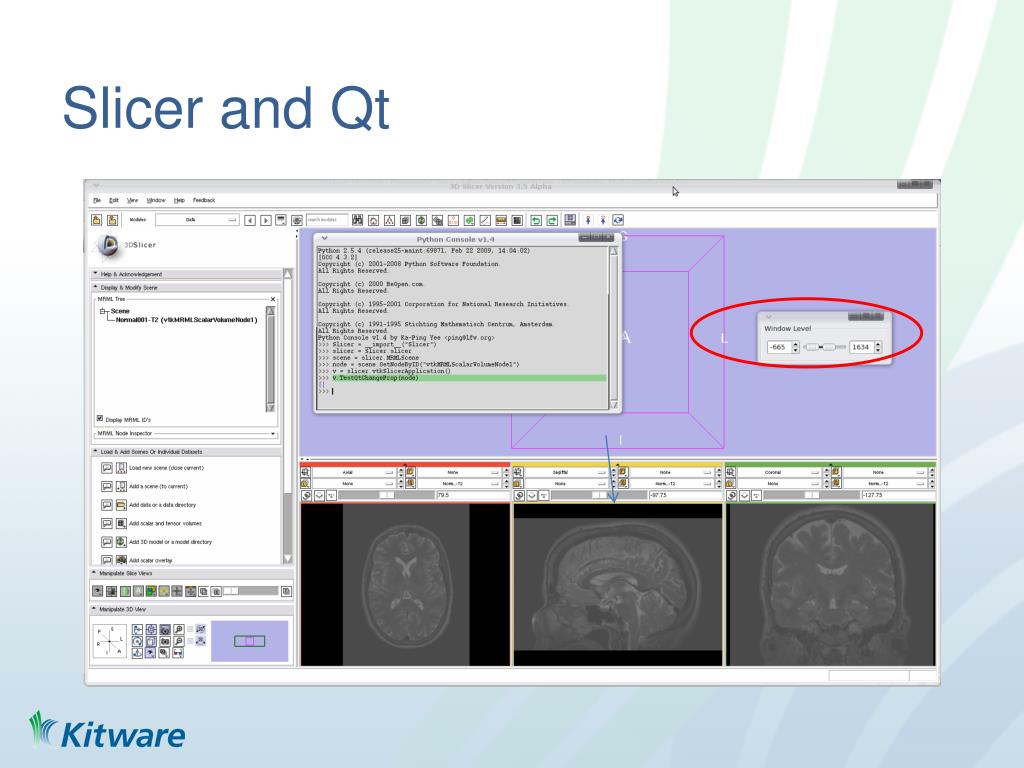This screenshot has width=1024, height=768.
Task: Click Add scalar overlay button
Action: pyautogui.click(x=121, y=560)
